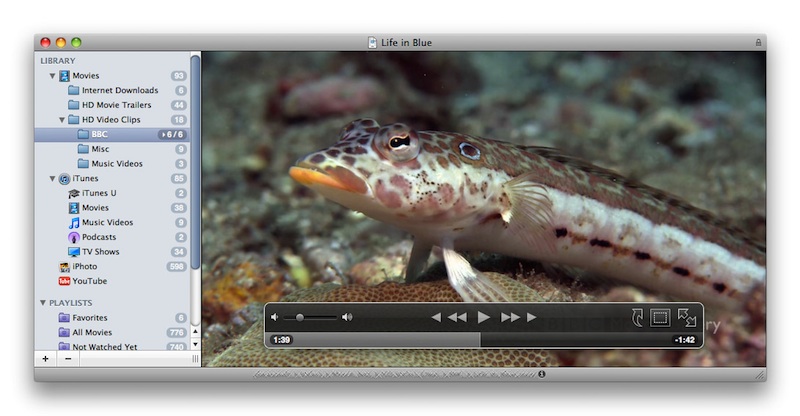Click the video playback progress bar

(482, 340)
